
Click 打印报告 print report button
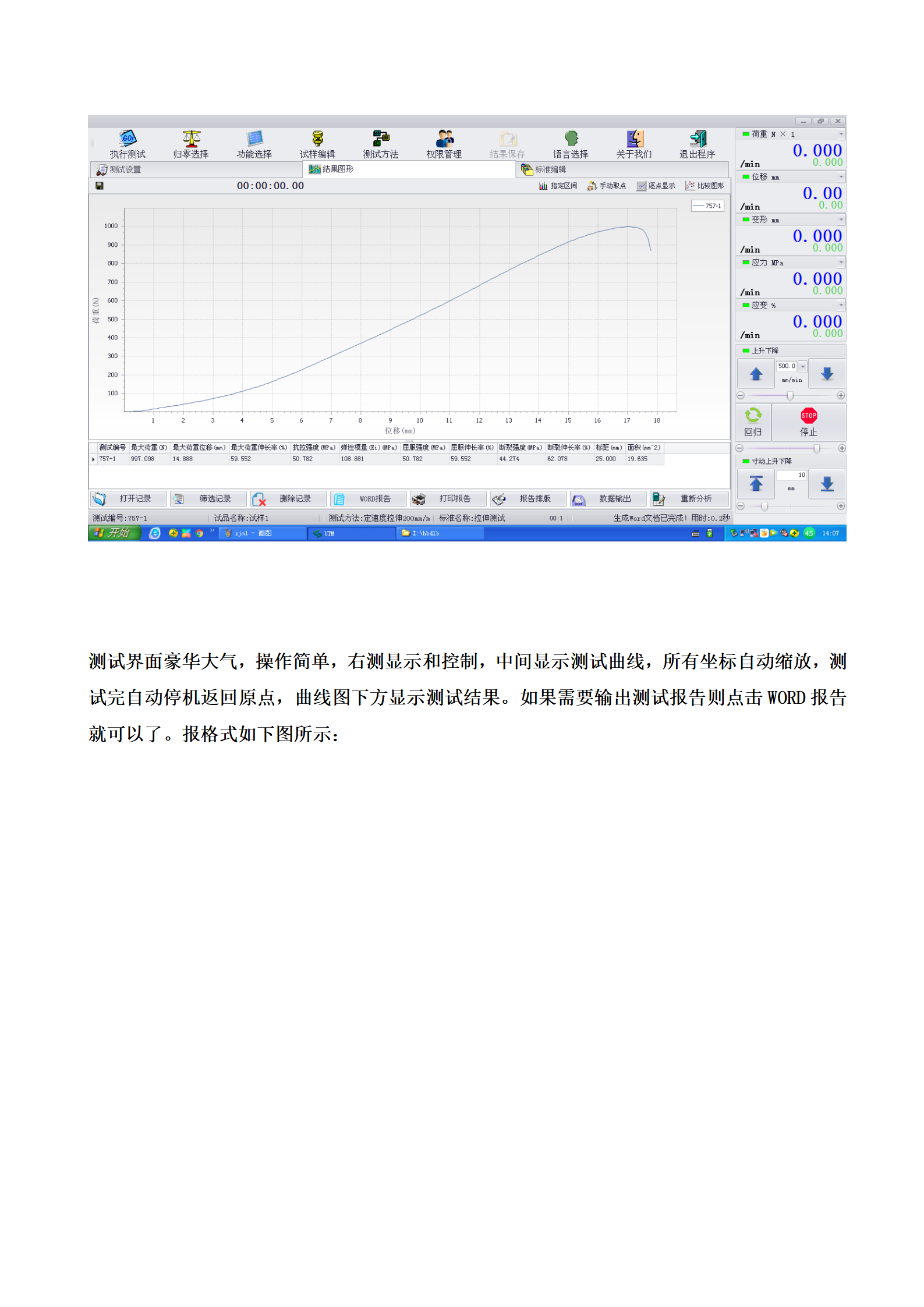pyautogui.click(x=448, y=499)
